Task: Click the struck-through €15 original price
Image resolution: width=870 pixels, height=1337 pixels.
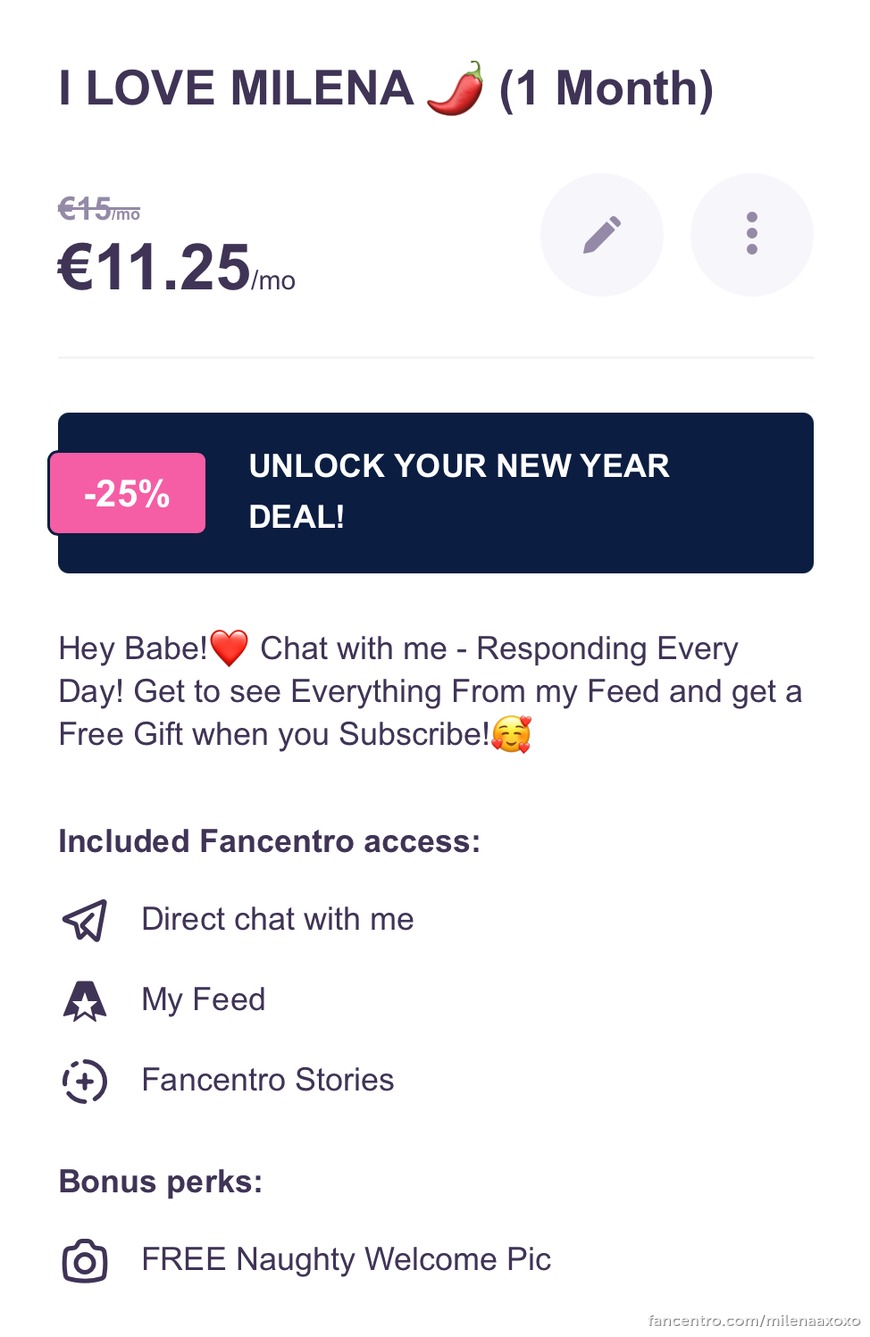Action: (x=99, y=209)
